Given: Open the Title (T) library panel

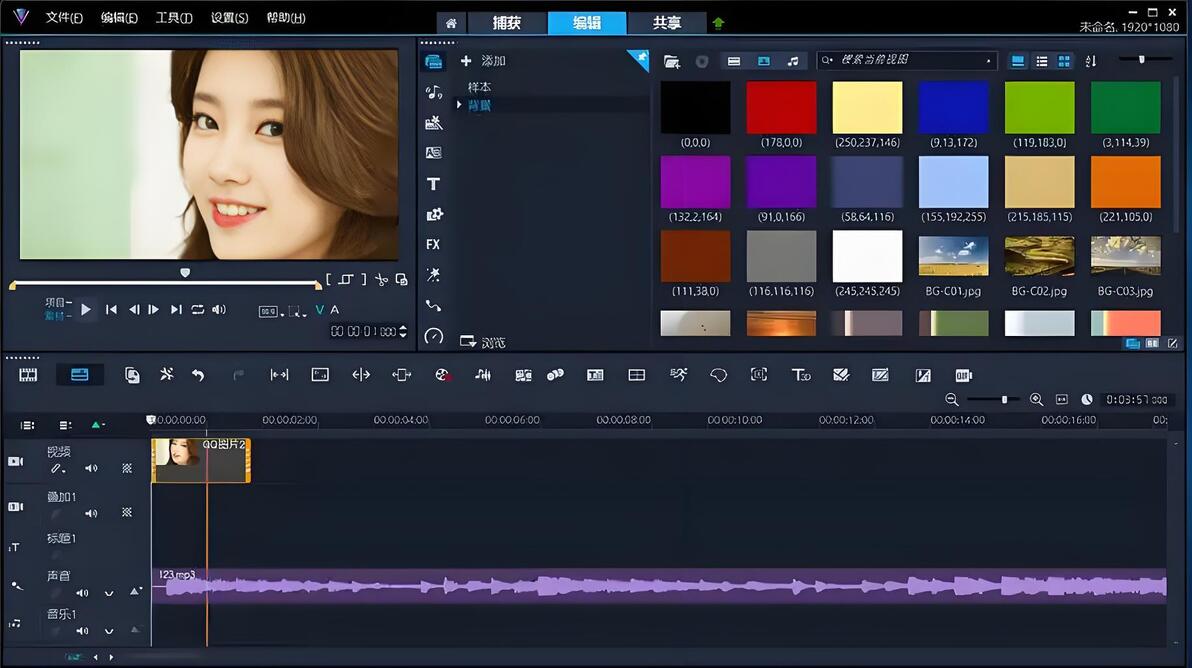Looking at the screenshot, I should pos(433,184).
